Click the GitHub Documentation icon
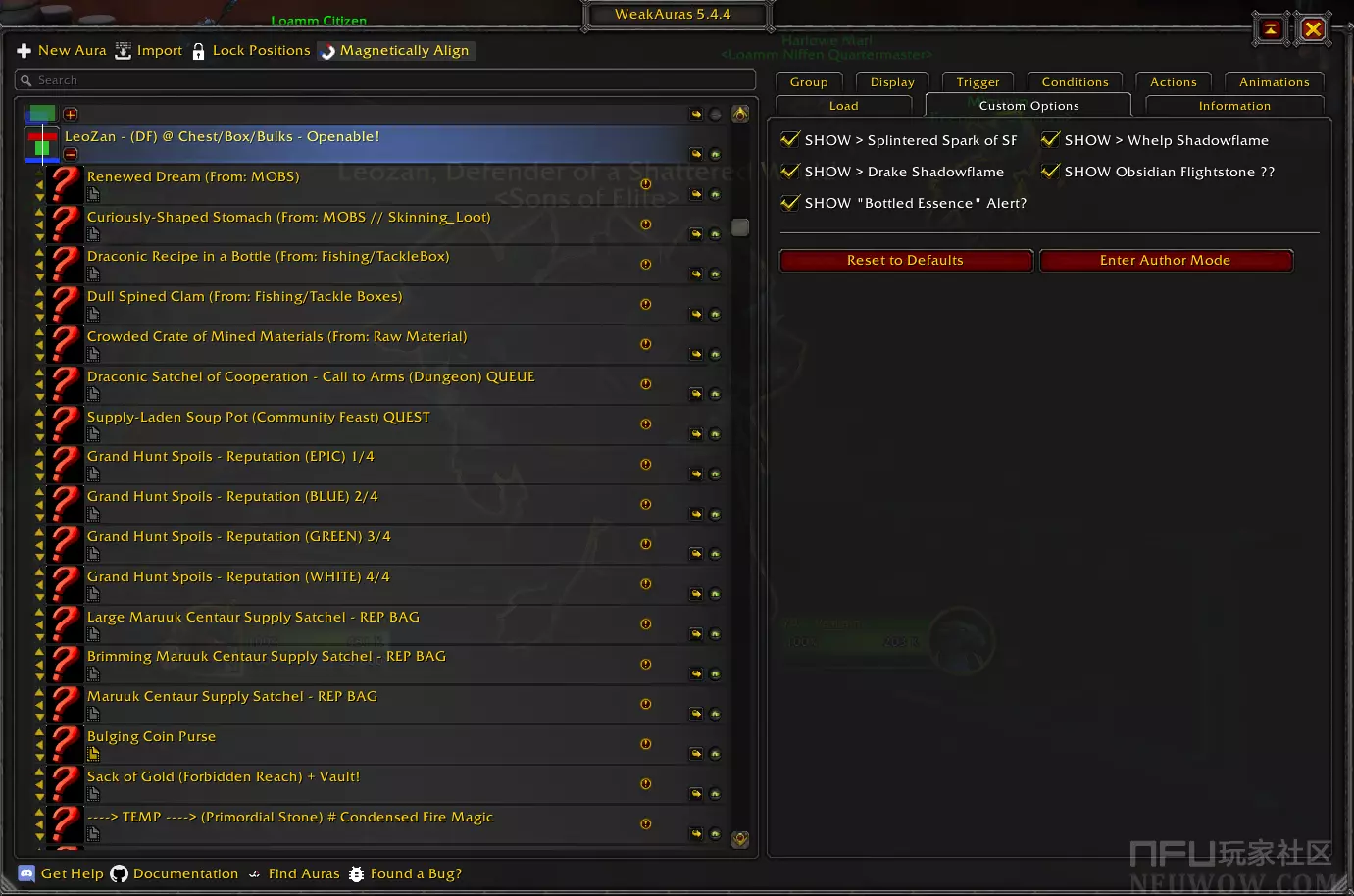Viewport: 1354px width, 896px height. [x=120, y=873]
